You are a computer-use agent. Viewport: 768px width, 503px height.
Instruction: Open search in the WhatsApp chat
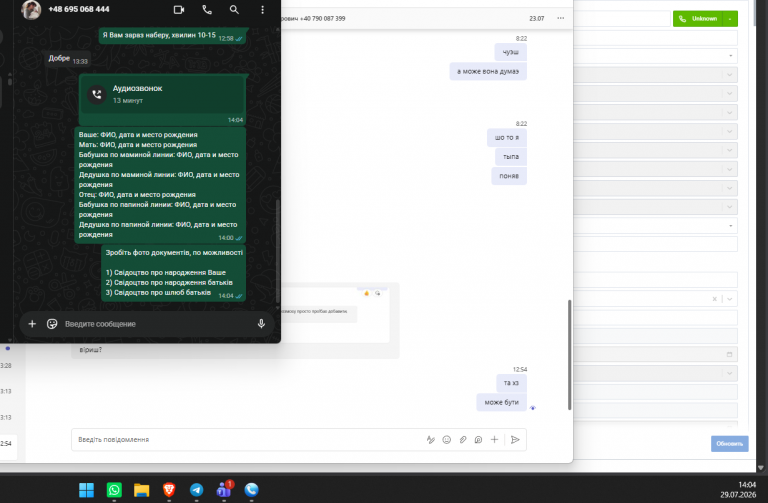[234, 10]
